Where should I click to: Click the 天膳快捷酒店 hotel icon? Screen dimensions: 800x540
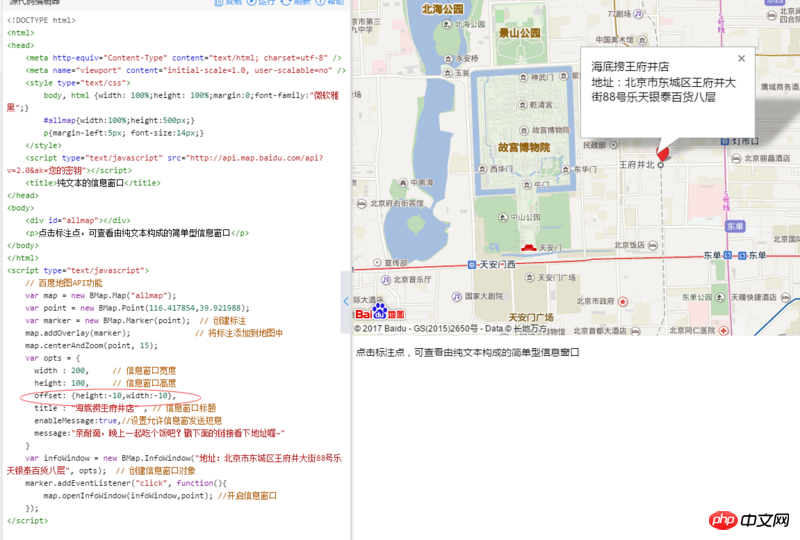click(x=786, y=297)
